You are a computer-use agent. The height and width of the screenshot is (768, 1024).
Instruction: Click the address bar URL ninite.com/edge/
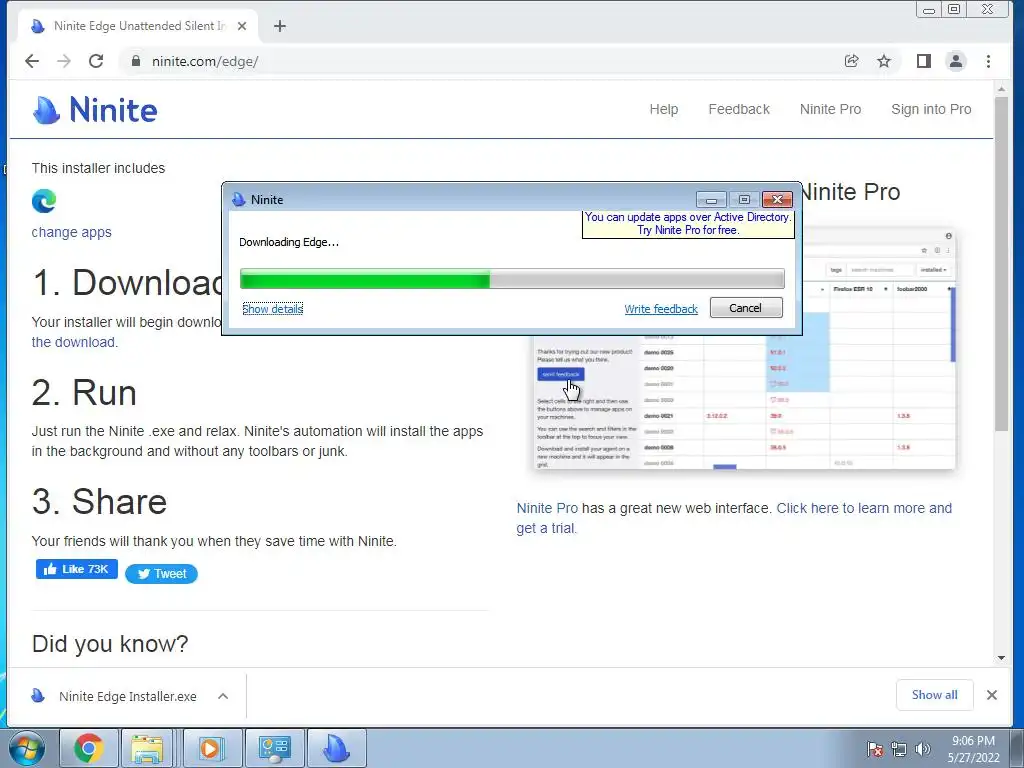pyautogui.click(x=205, y=61)
